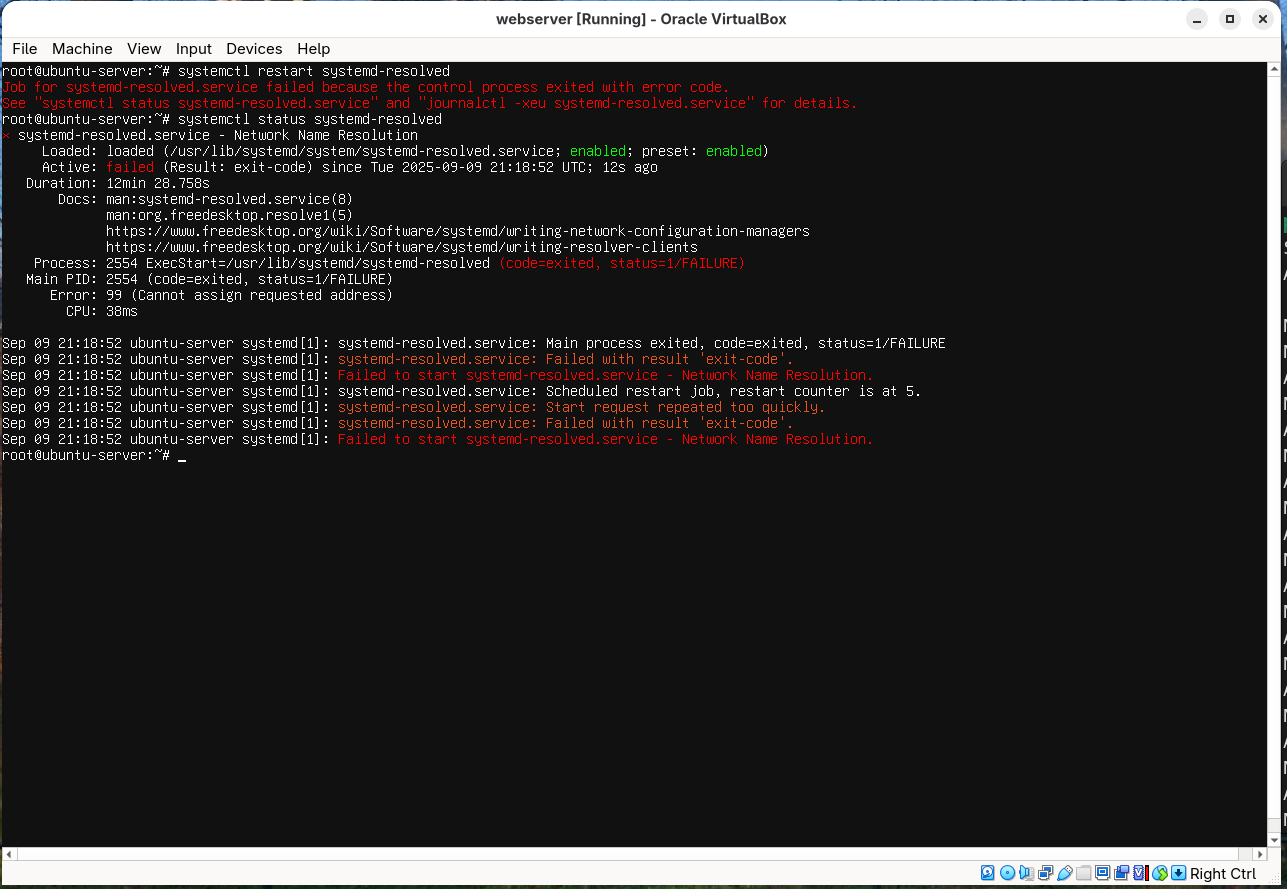
Task: Click the horizontal scrollbar's left arrow
Action: (9, 855)
